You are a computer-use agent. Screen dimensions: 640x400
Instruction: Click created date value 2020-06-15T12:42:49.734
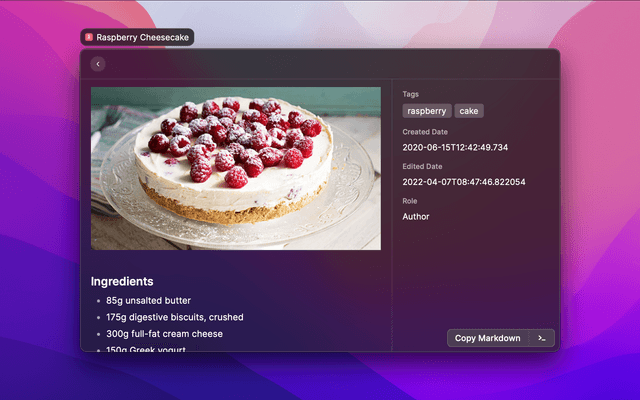(455, 147)
